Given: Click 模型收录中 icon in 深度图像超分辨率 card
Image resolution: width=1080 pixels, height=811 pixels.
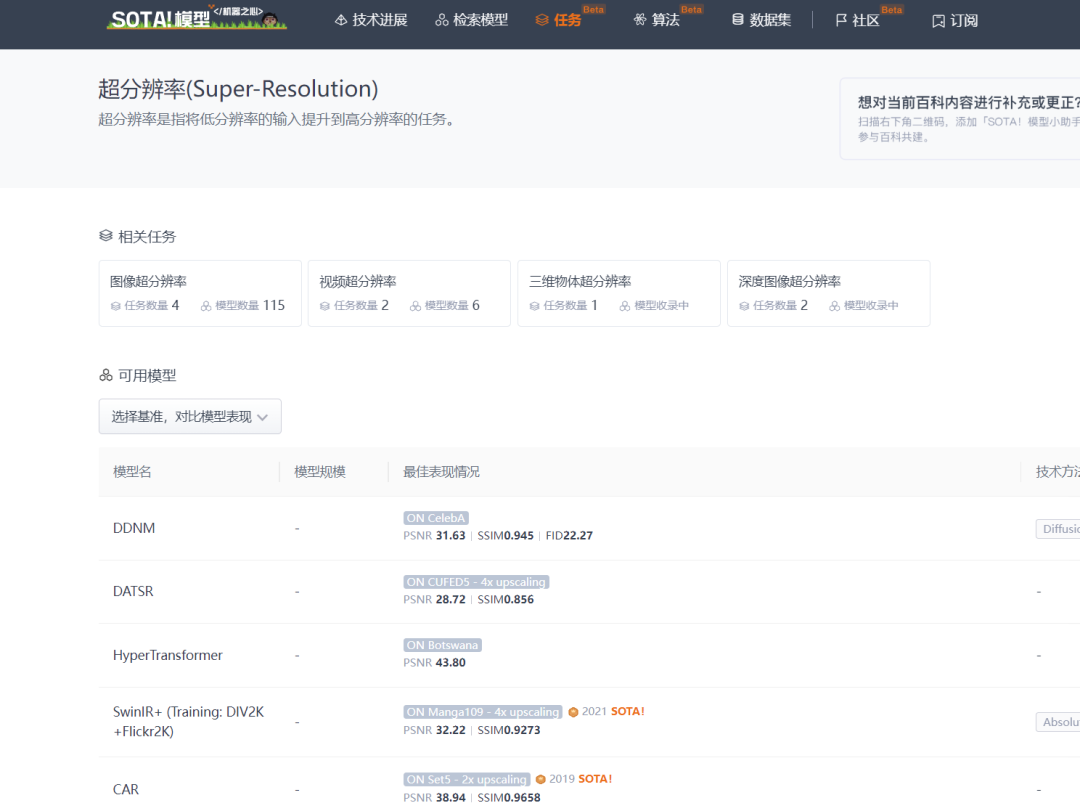Looking at the screenshot, I should coord(834,306).
